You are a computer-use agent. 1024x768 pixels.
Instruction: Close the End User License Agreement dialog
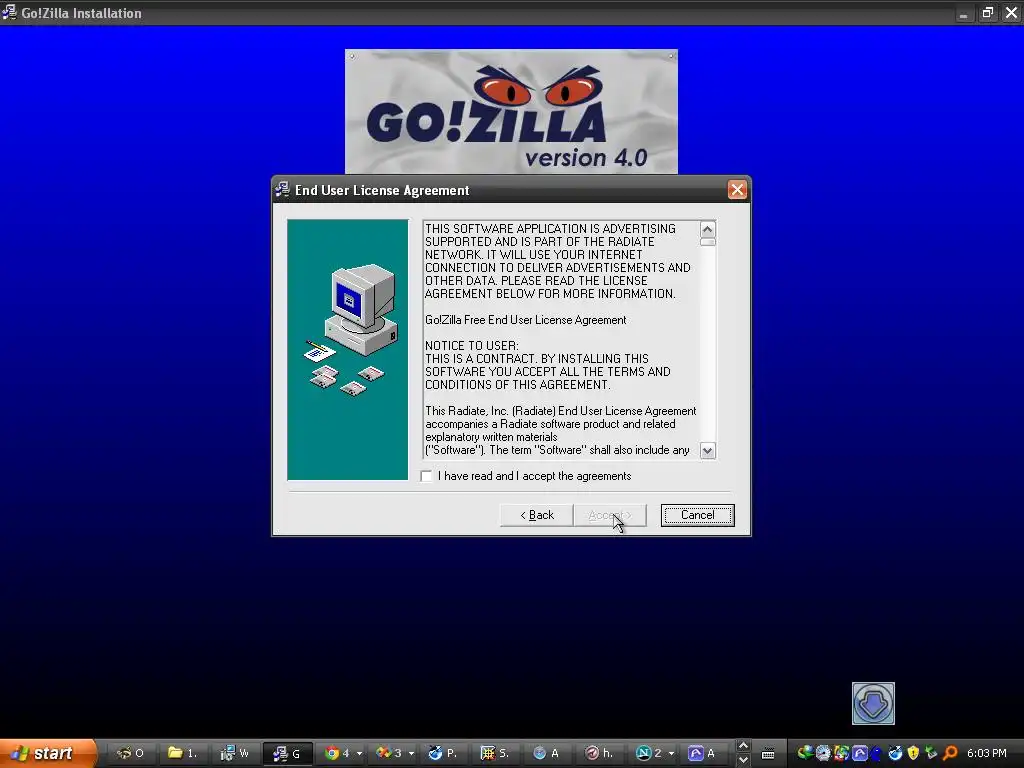pyautogui.click(x=737, y=190)
